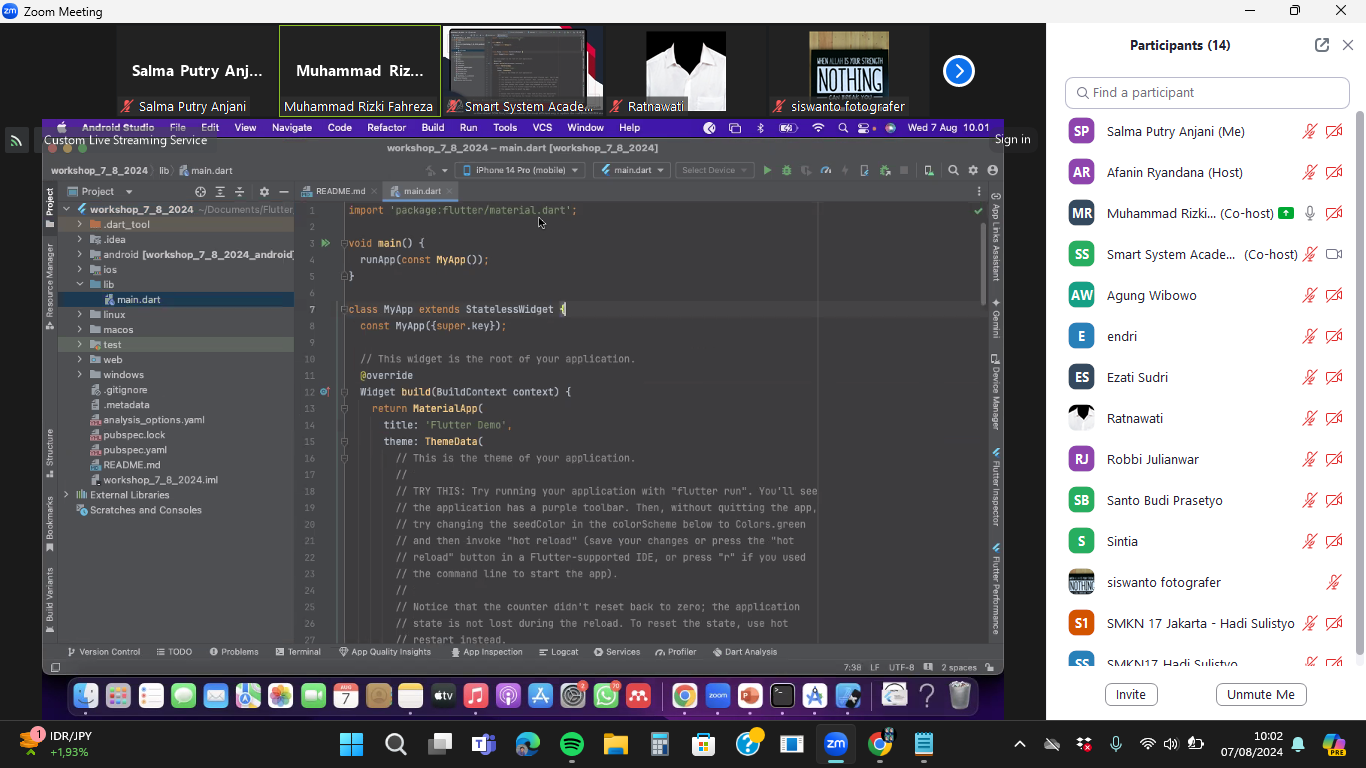Click Google Chrome icon in macOS Dock
Viewport: 1366px width, 768px height.
684,695
